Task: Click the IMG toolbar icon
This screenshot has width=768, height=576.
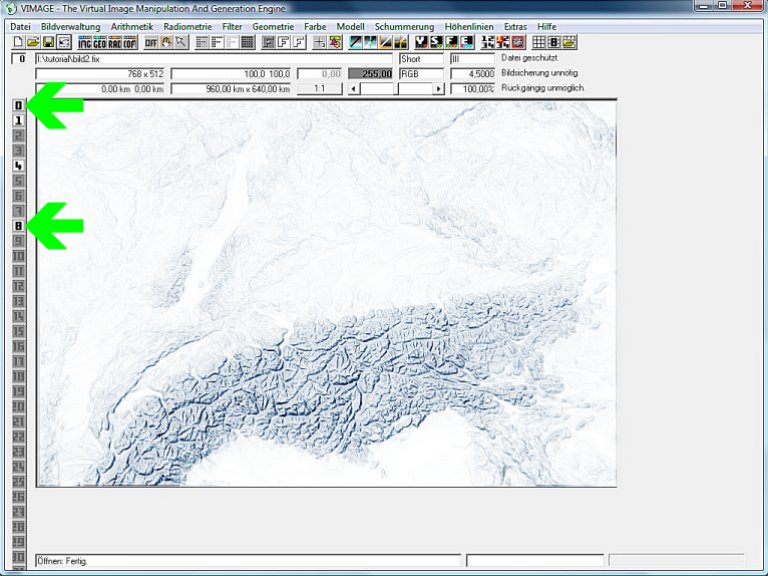Action: pyautogui.click(x=86, y=42)
